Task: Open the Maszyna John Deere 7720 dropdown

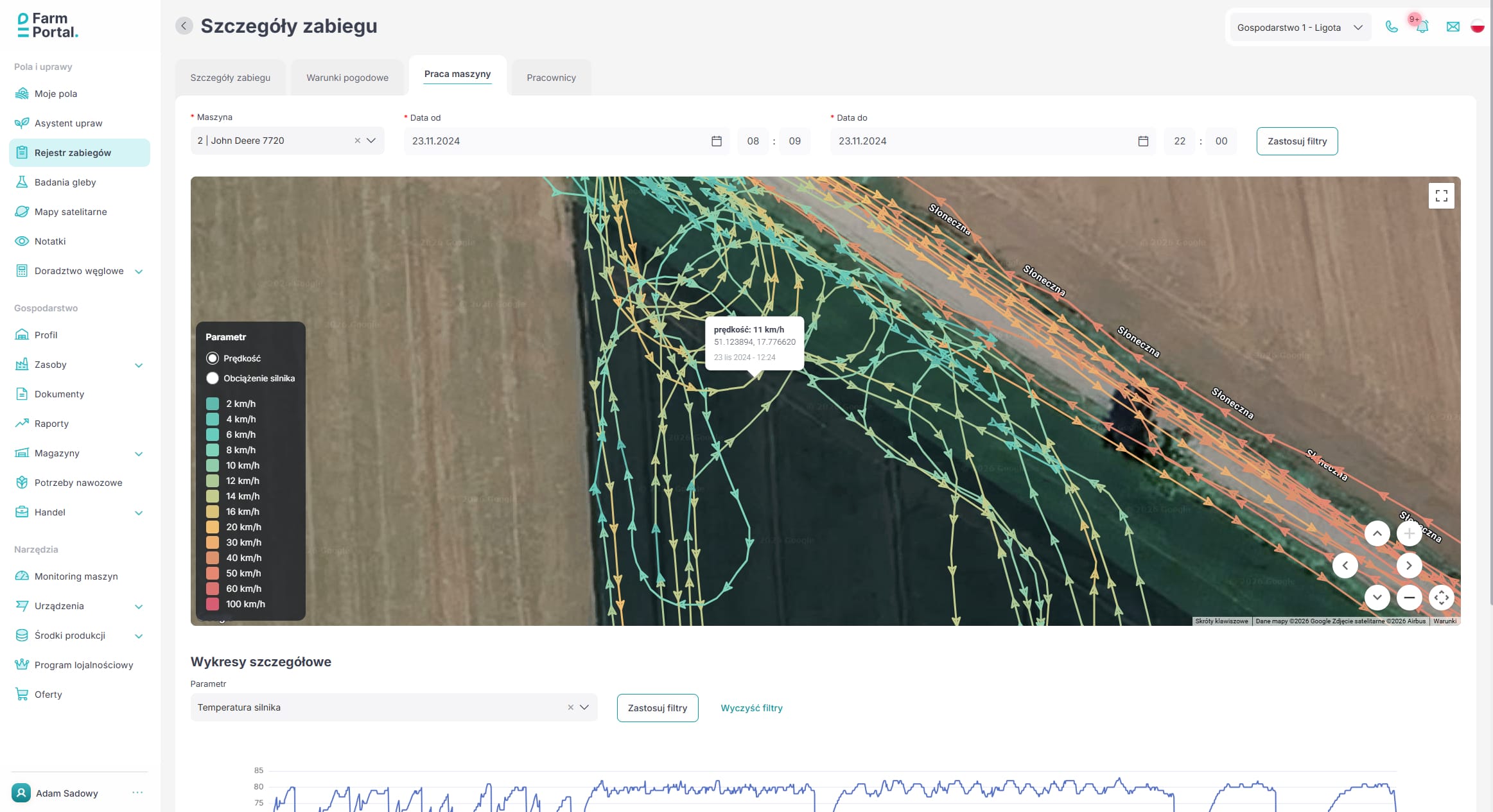Action: tap(371, 141)
